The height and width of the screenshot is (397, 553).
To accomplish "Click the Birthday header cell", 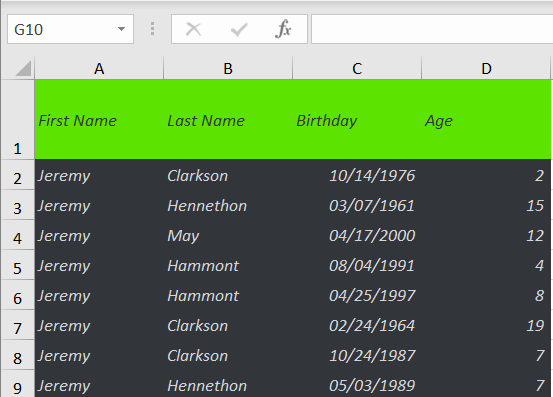I will click(x=357, y=120).
